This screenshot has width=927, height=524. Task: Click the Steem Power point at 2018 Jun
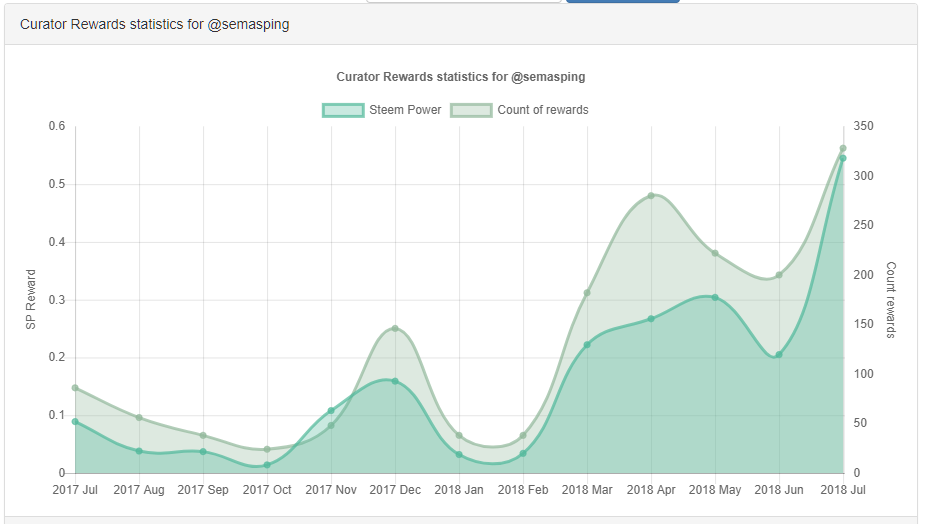click(779, 355)
